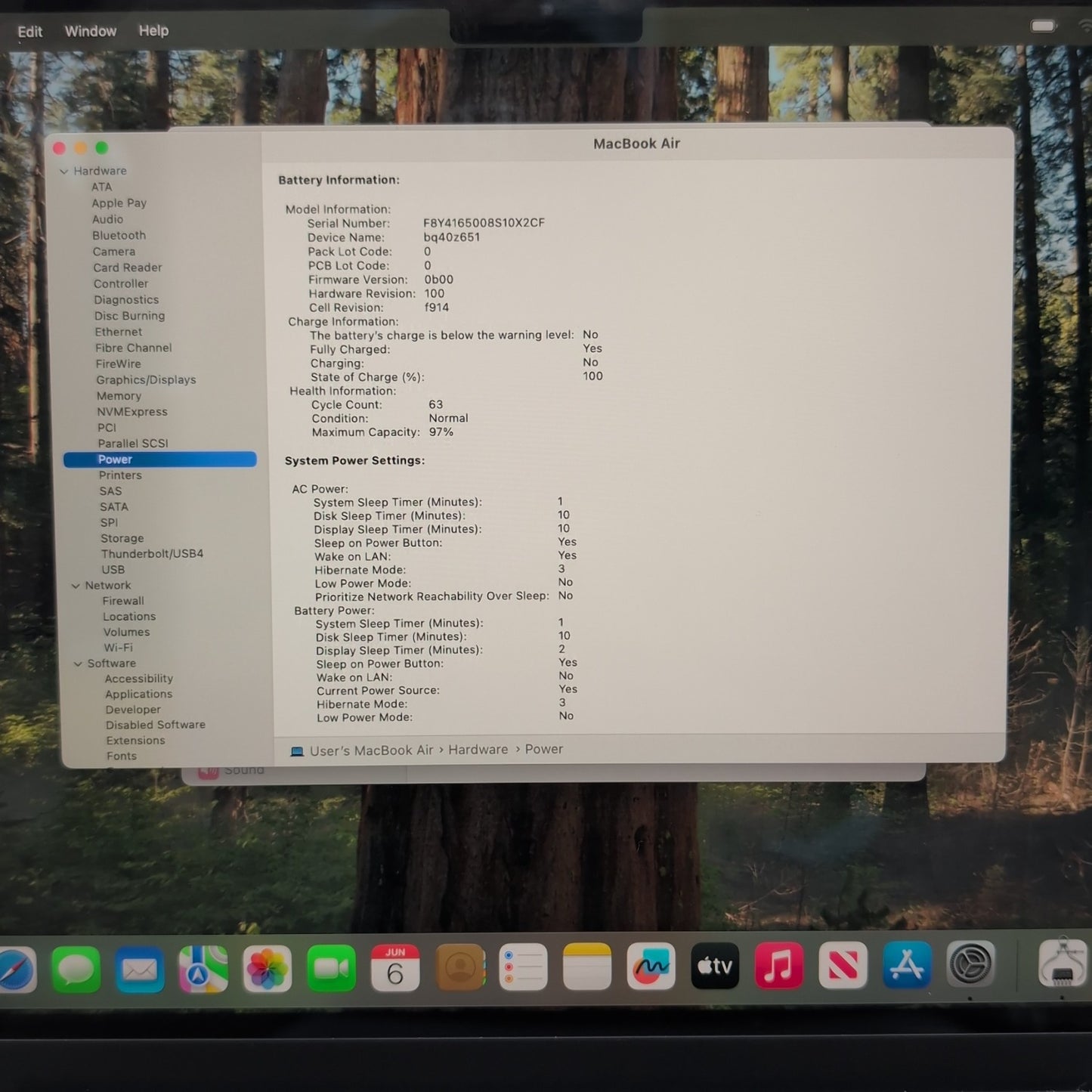Image resolution: width=1092 pixels, height=1092 pixels.
Task: Select Parallel SCSI in sidebar
Action: click(x=133, y=444)
